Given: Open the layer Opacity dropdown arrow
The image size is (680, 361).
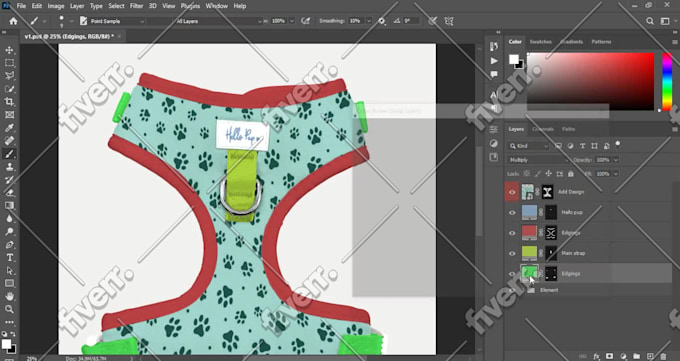Looking at the screenshot, I should point(616,160).
